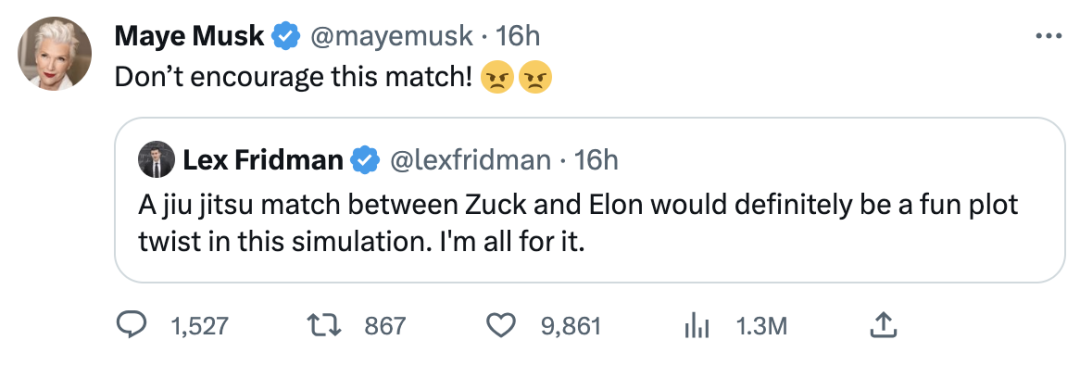
Task: Click Lex Fridman's blue verified badge
Action: (364, 160)
